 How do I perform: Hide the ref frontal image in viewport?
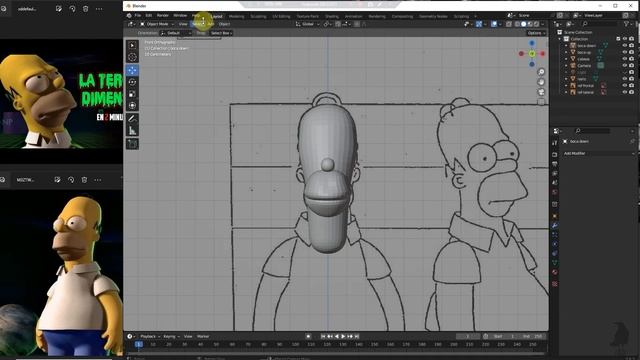[x=625, y=86]
